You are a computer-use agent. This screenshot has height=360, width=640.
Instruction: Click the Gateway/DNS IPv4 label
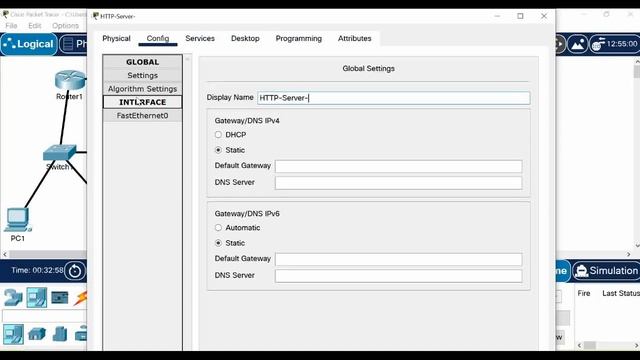click(x=247, y=121)
